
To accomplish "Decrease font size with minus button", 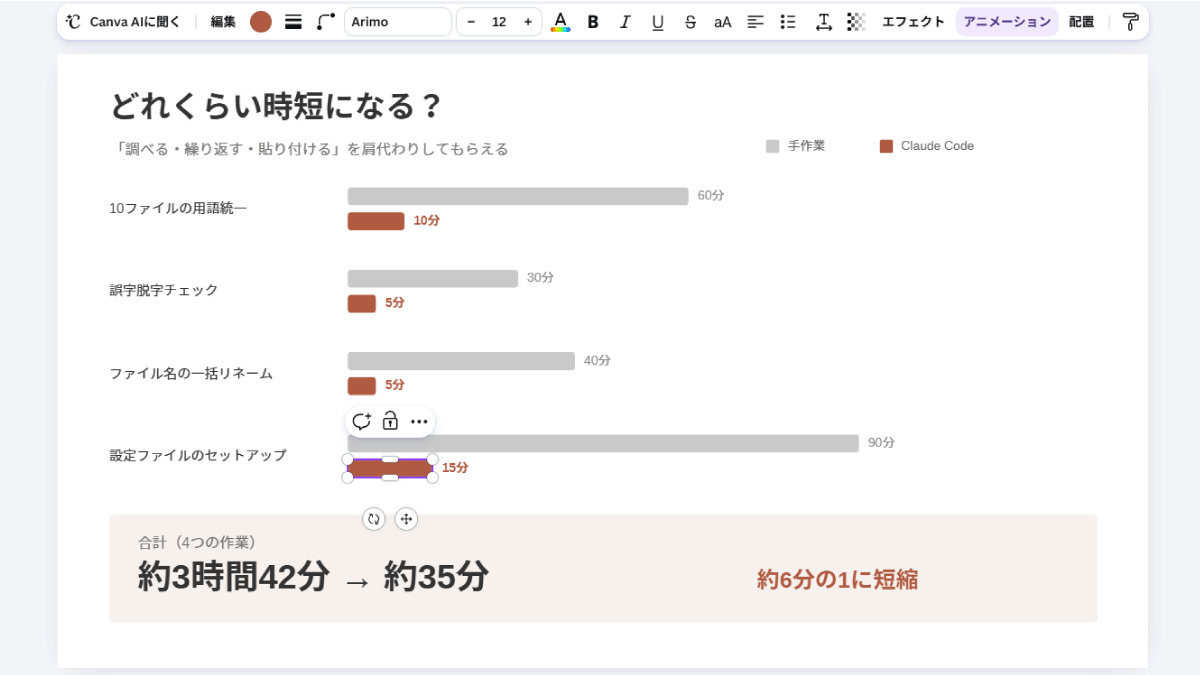I will (x=471, y=22).
